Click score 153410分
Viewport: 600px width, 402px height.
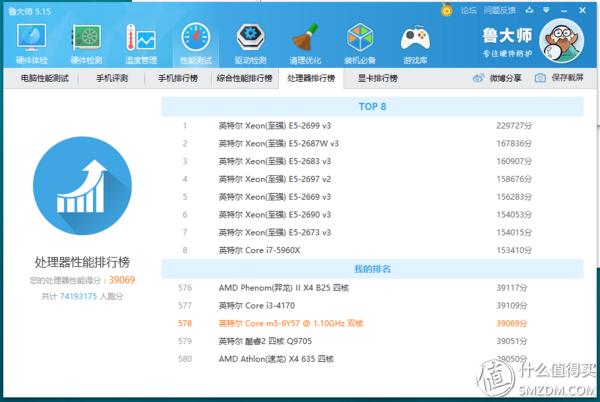pyautogui.click(x=514, y=250)
